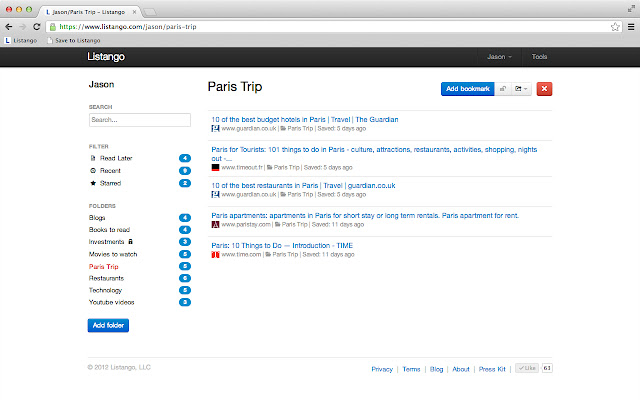Open the Tools menu in navbar

point(539,57)
